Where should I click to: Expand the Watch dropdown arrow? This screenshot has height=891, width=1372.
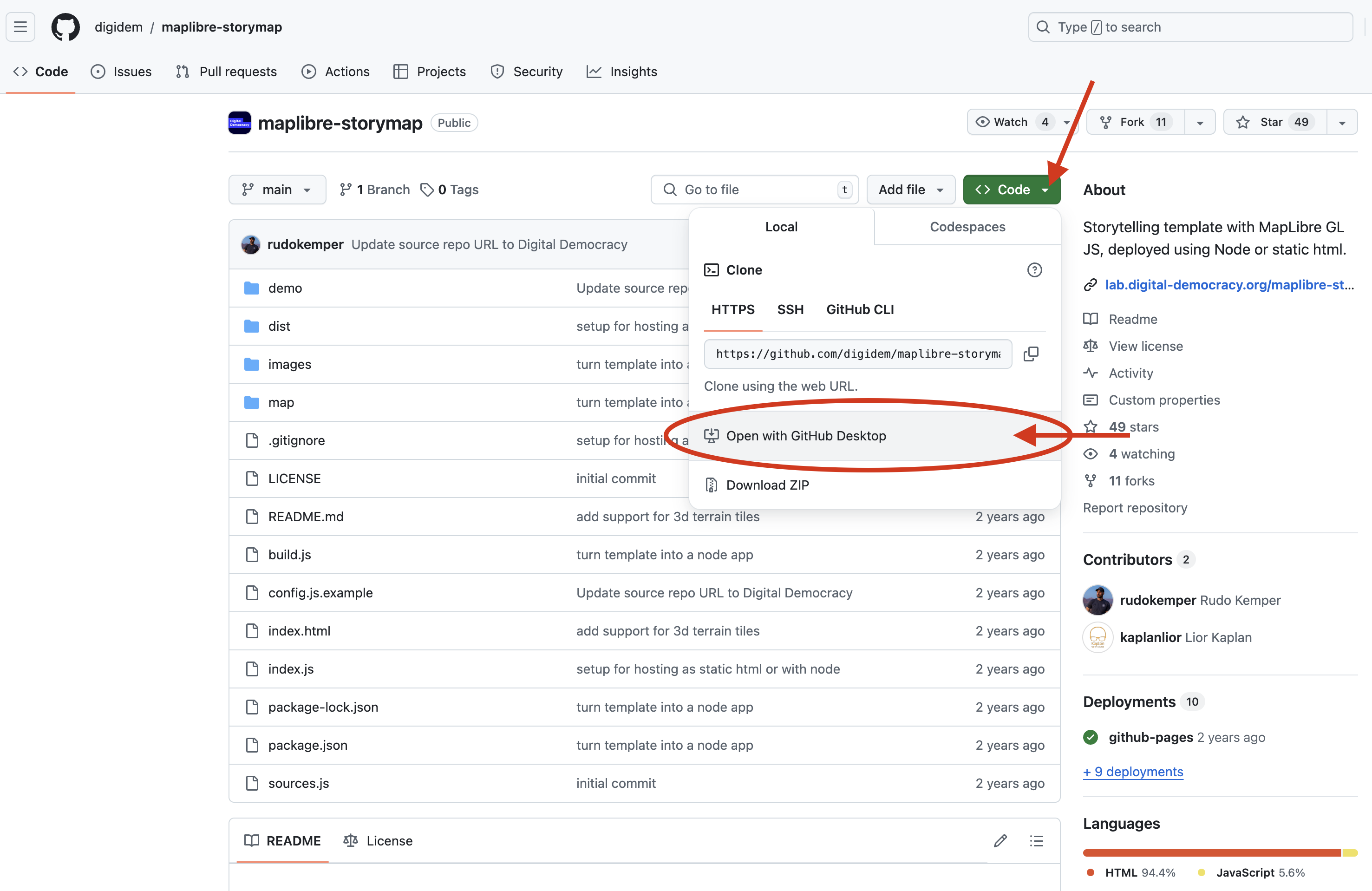[x=1066, y=122]
